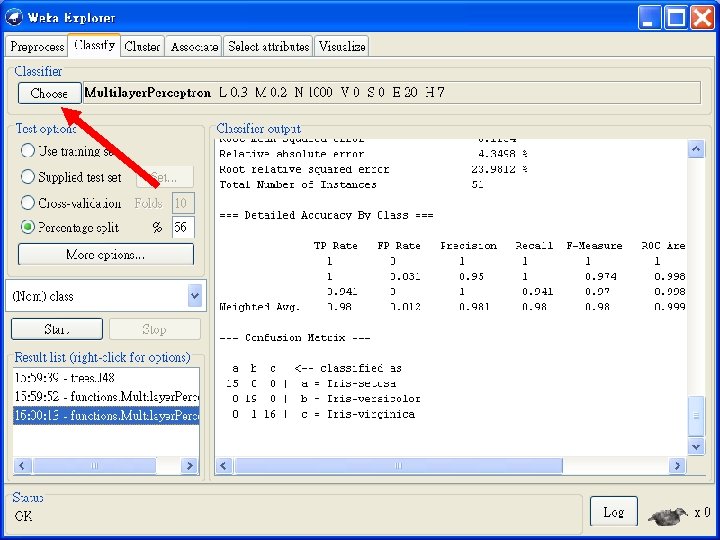Open More options dialog

tap(106, 254)
